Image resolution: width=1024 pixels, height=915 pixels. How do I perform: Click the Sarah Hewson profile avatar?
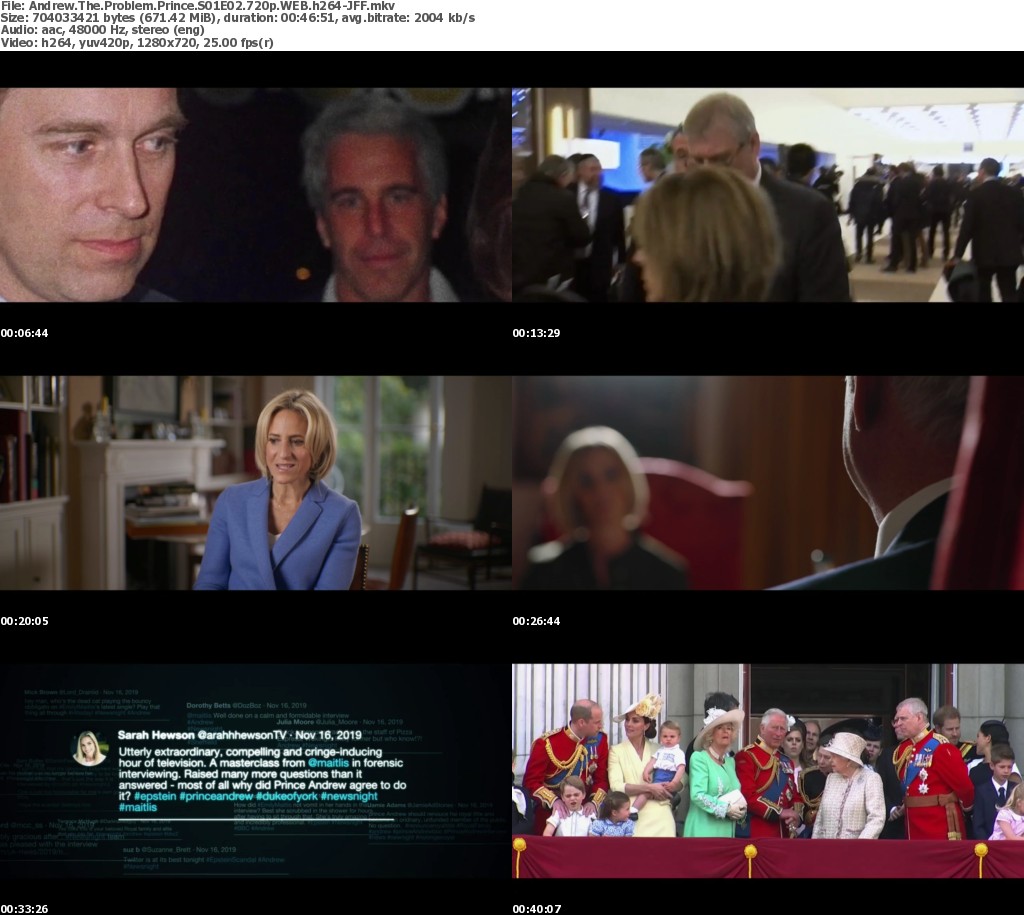pos(88,748)
